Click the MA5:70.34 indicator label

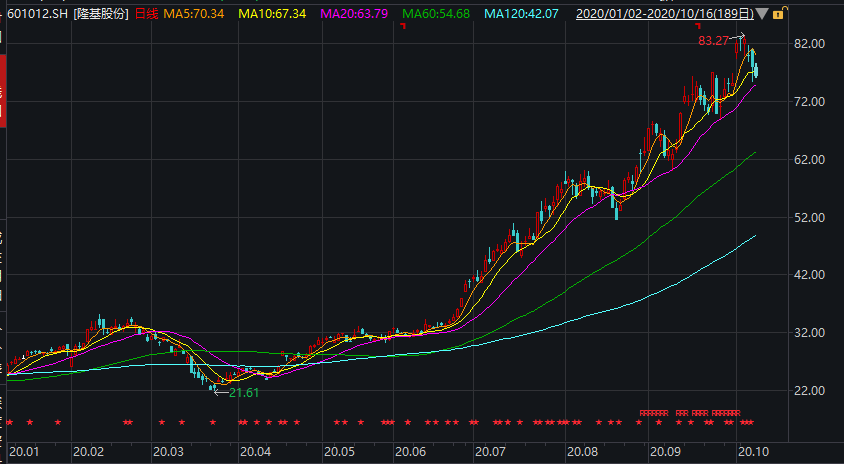pos(194,15)
